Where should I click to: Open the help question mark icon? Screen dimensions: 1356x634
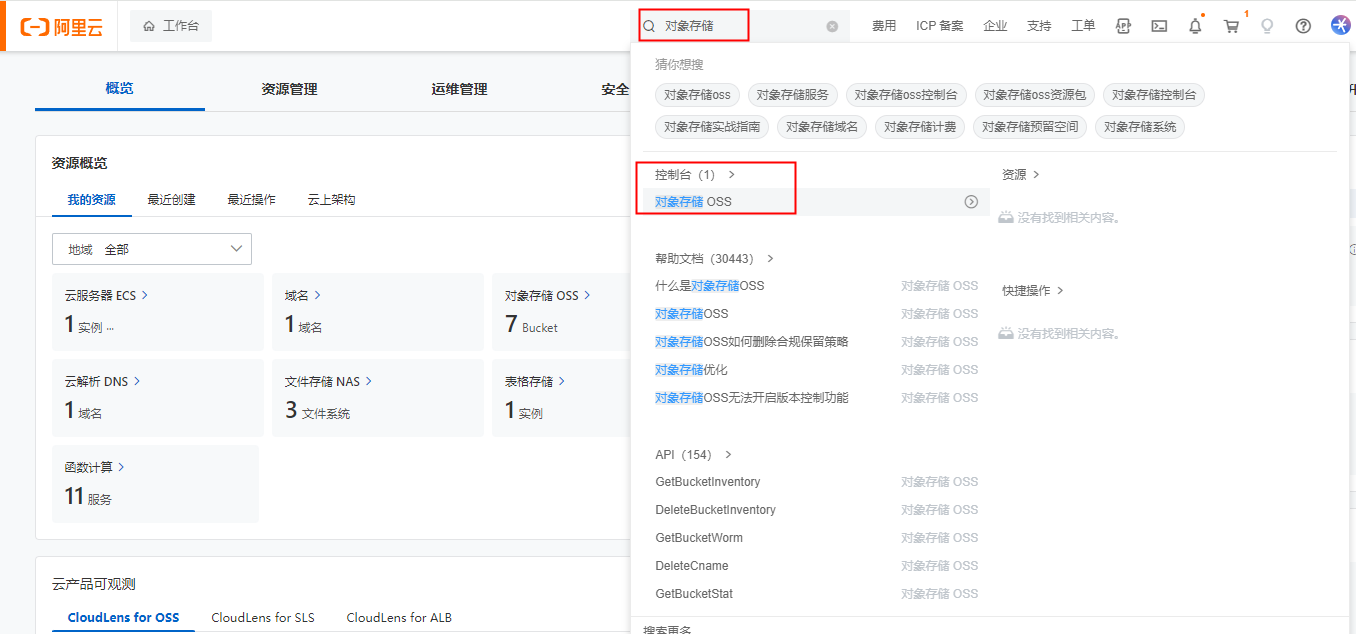(x=1303, y=26)
